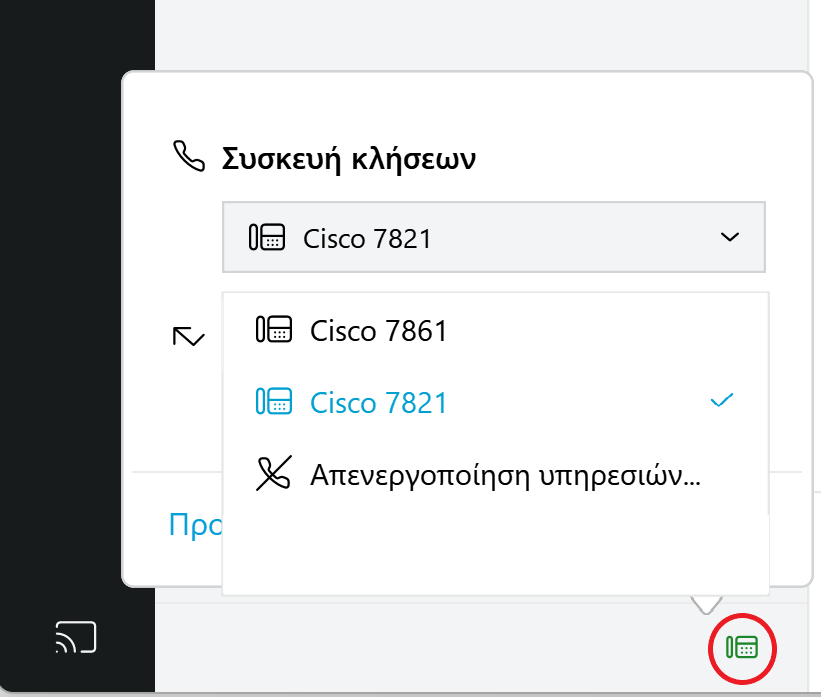Open the calling device combo box
This screenshot has height=697, width=821.
pyautogui.click(x=494, y=237)
